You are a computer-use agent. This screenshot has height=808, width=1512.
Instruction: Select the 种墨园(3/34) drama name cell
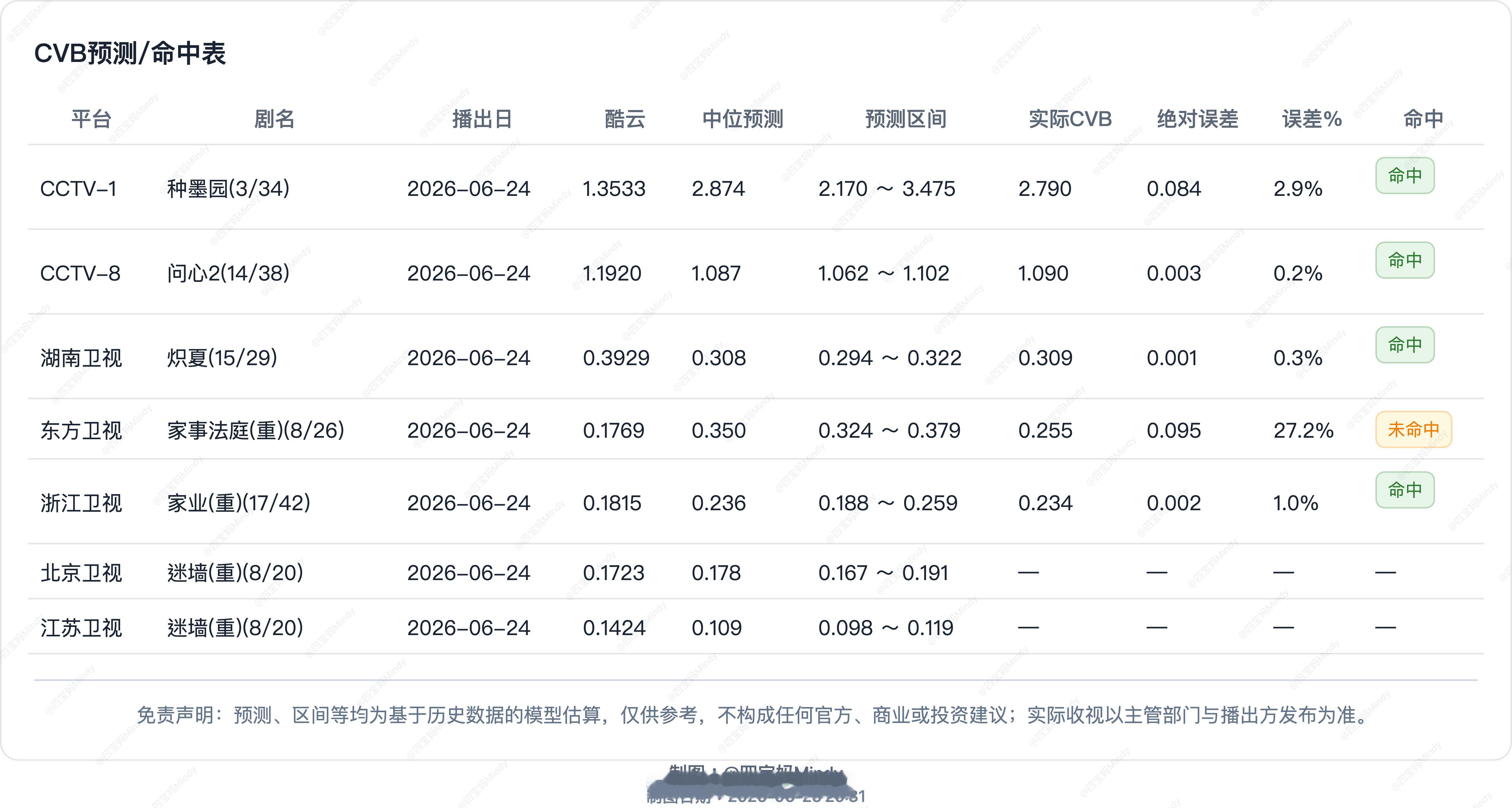(228, 189)
